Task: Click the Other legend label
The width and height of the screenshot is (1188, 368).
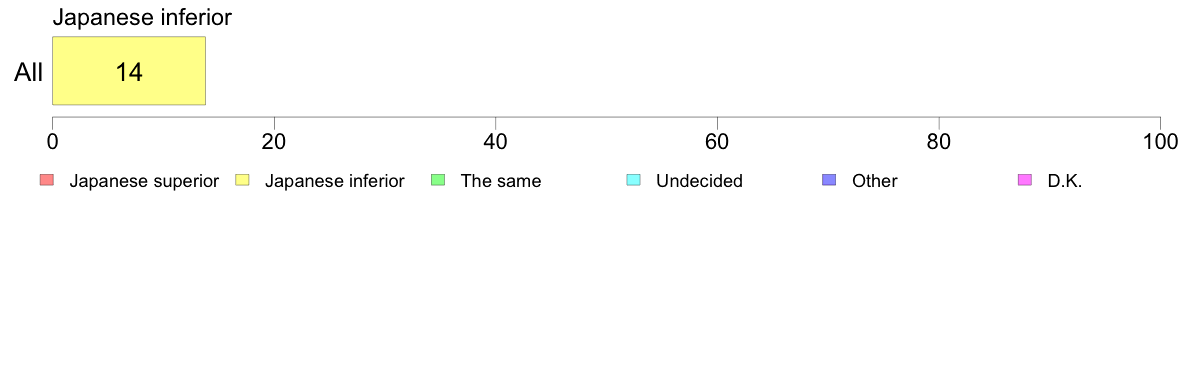Action: tap(874, 181)
